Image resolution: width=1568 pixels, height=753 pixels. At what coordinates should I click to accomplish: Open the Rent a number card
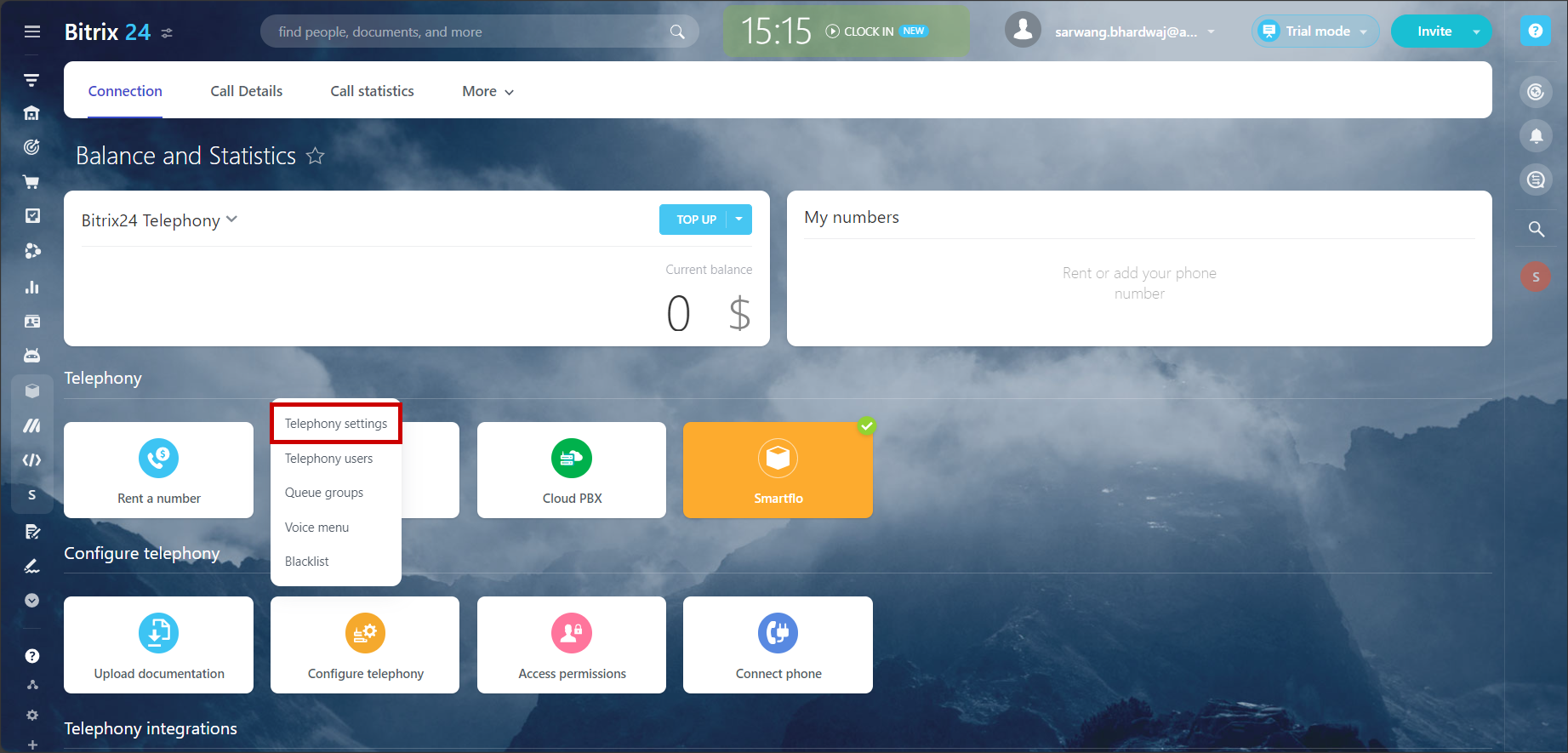tap(159, 471)
